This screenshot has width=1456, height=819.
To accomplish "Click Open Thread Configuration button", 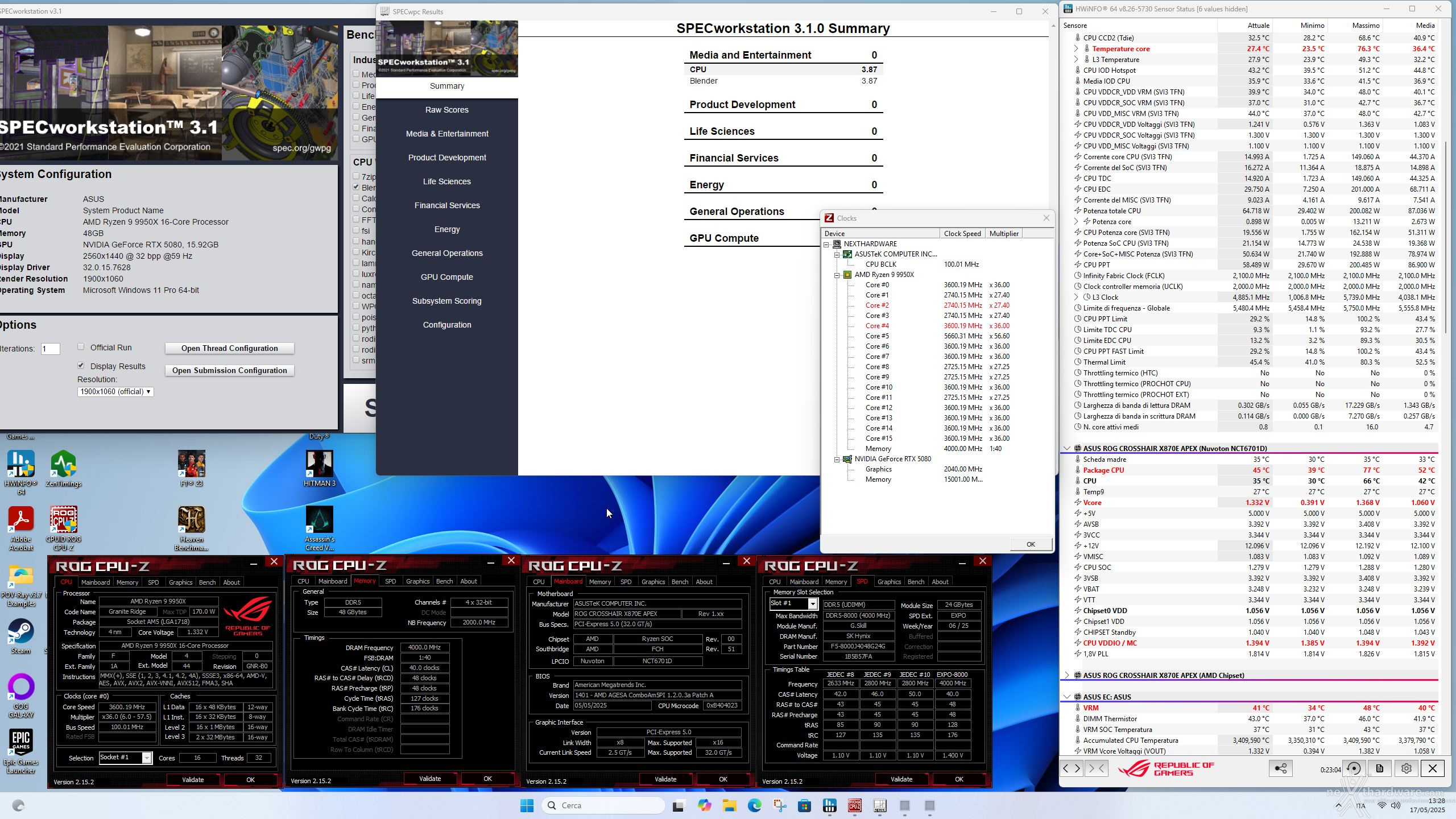I will tap(229, 348).
